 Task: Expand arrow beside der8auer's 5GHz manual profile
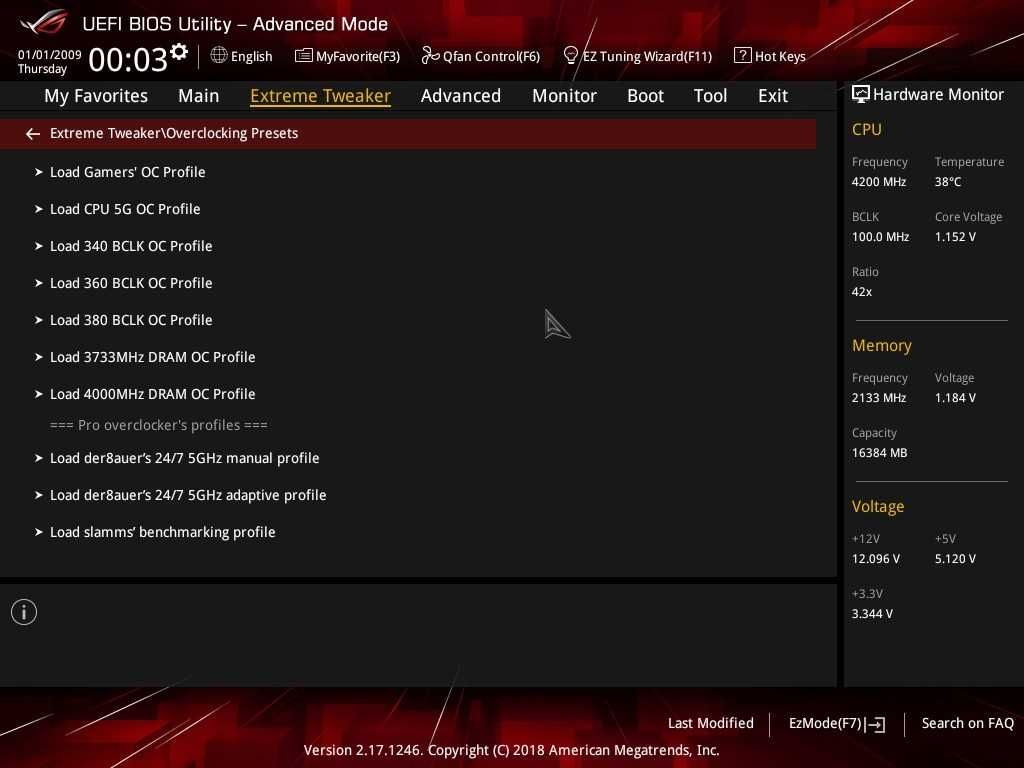(39, 458)
